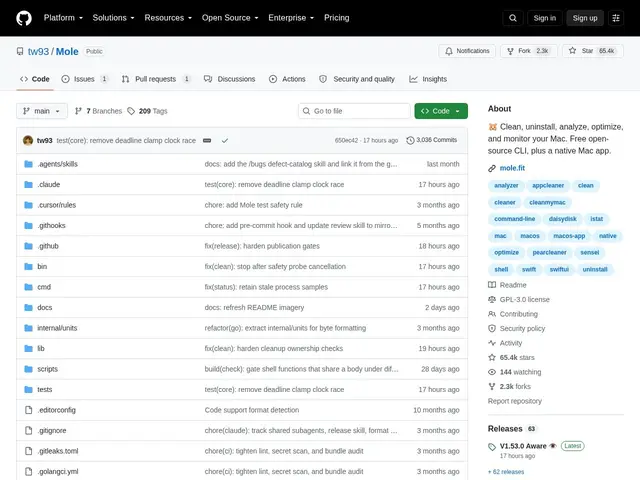Open the GitHub home logo
Image resolution: width=640 pixels, height=480 pixels.
click(24, 18)
